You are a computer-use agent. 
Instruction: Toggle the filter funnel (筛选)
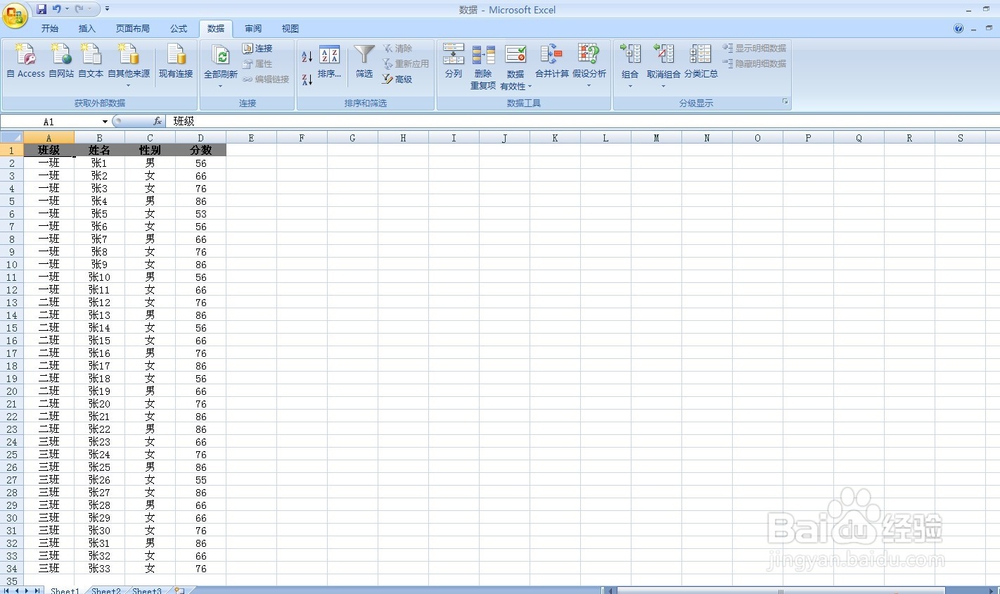click(364, 61)
